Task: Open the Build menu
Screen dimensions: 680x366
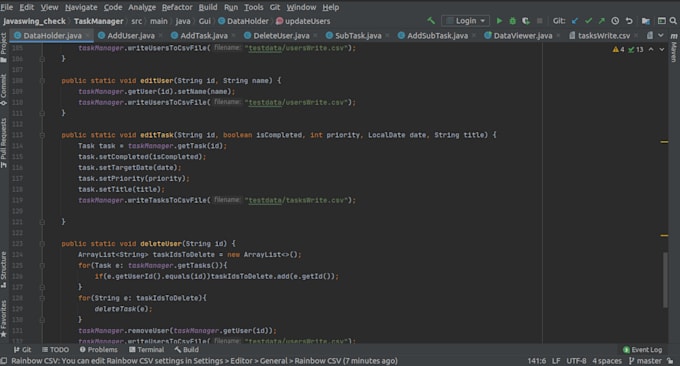Action: [208, 7]
